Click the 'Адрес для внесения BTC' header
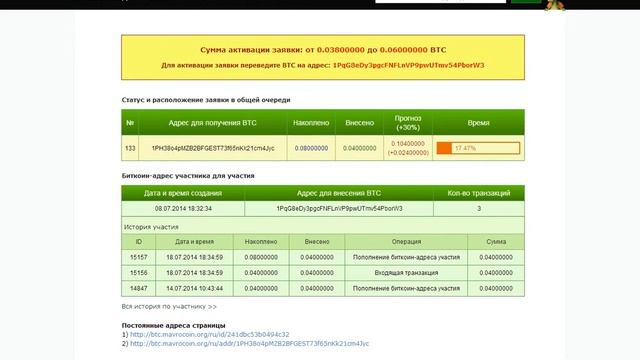Viewport: 640px width, 360px height. 339,193
